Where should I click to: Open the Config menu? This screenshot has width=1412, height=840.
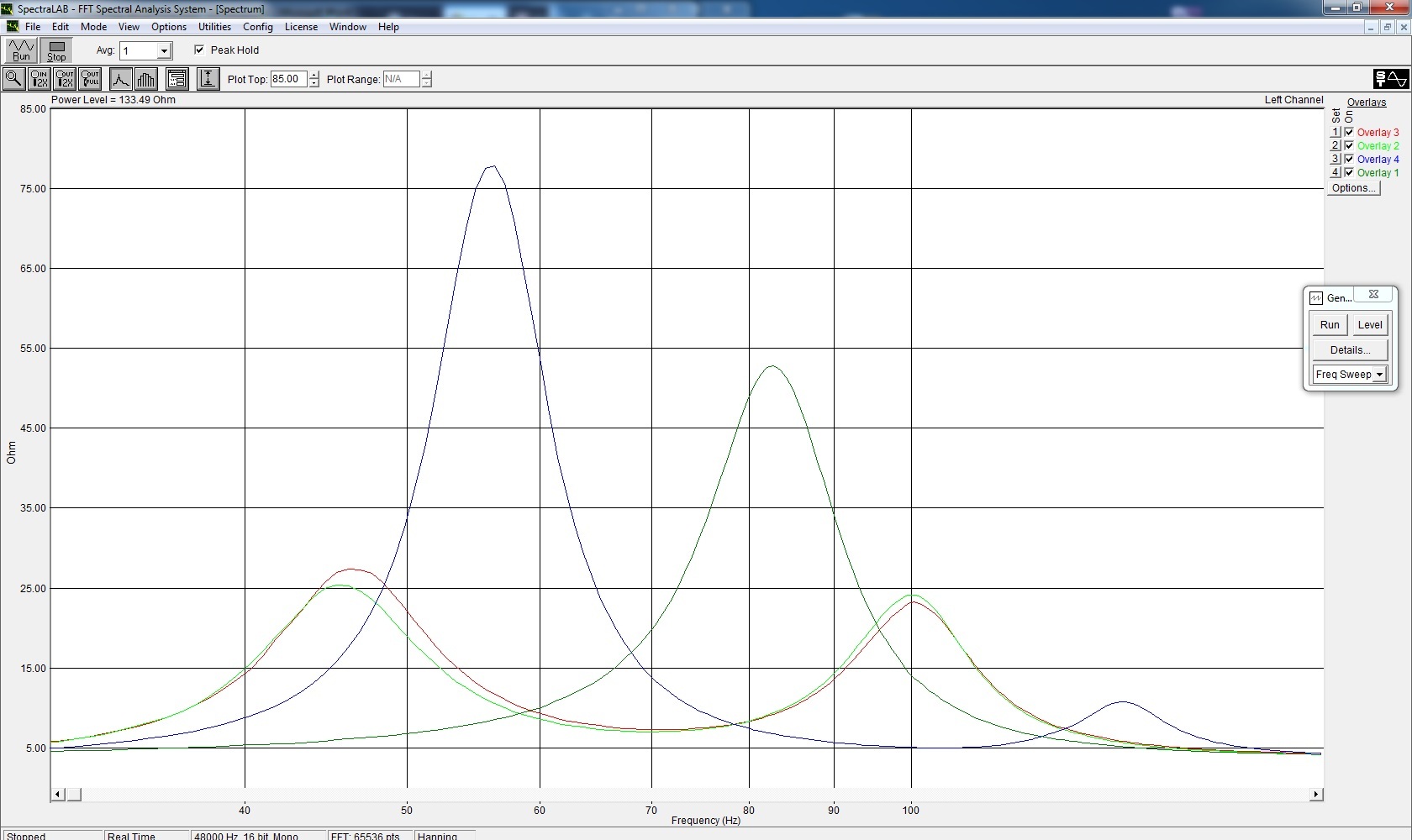258,27
